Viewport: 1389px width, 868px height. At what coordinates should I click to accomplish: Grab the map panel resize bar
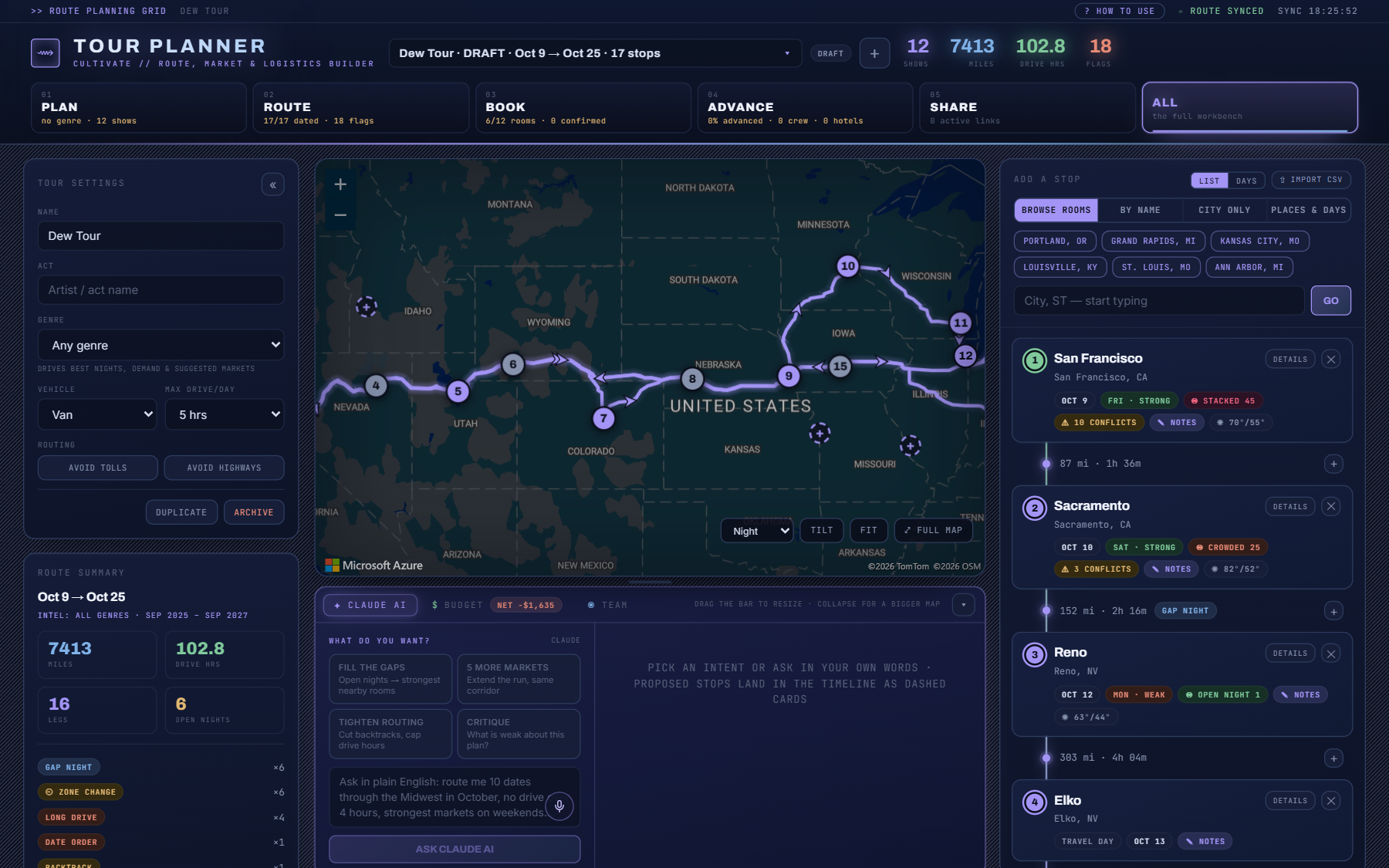(650, 582)
